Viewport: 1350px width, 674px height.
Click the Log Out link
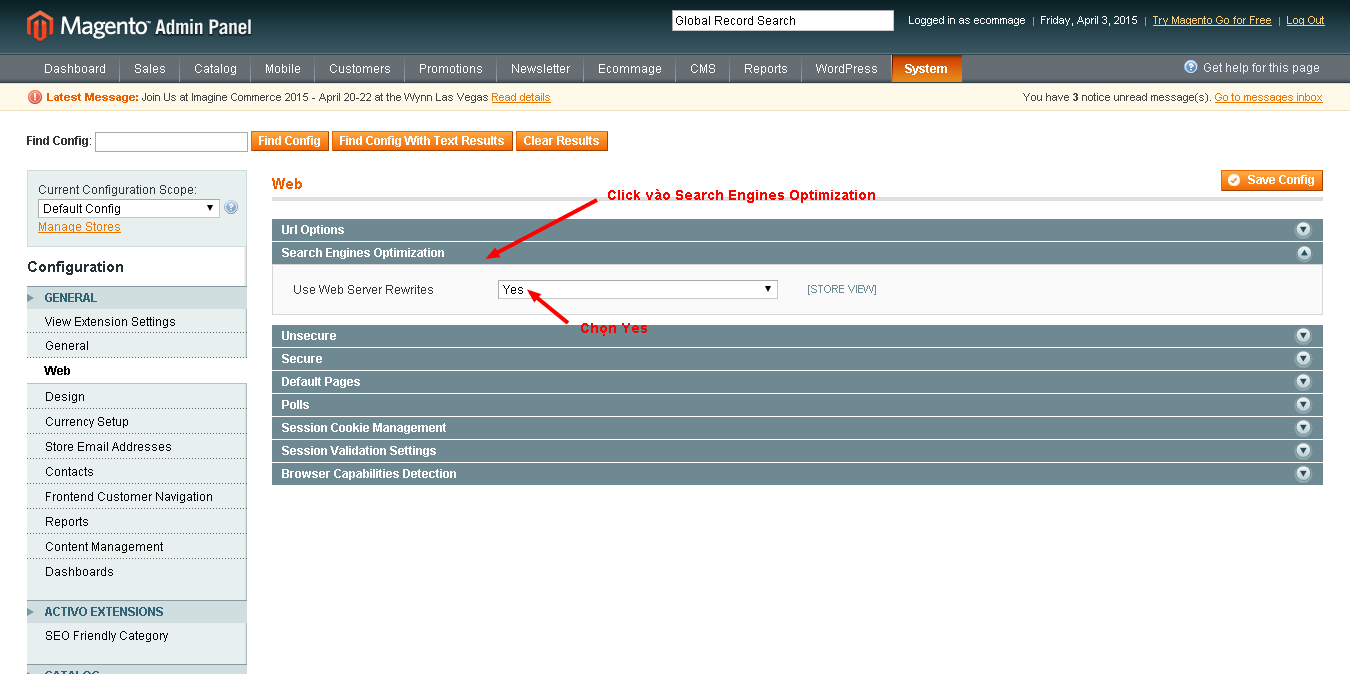click(x=1305, y=20)
